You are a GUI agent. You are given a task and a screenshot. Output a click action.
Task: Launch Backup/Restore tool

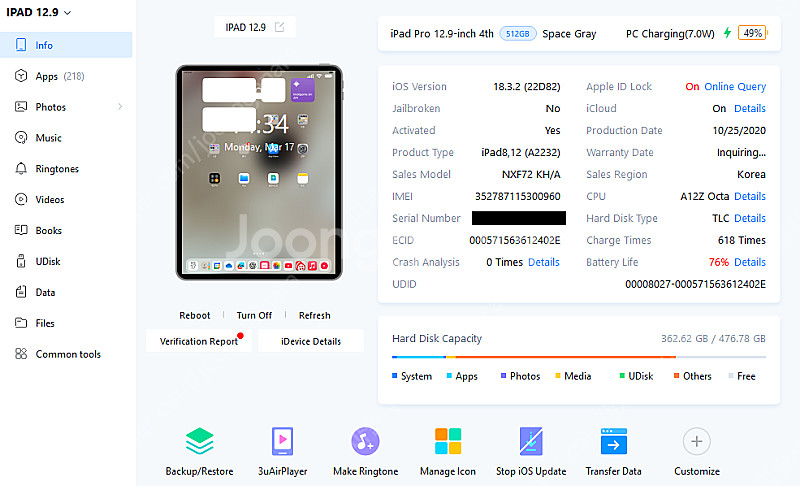pos(199,452)
